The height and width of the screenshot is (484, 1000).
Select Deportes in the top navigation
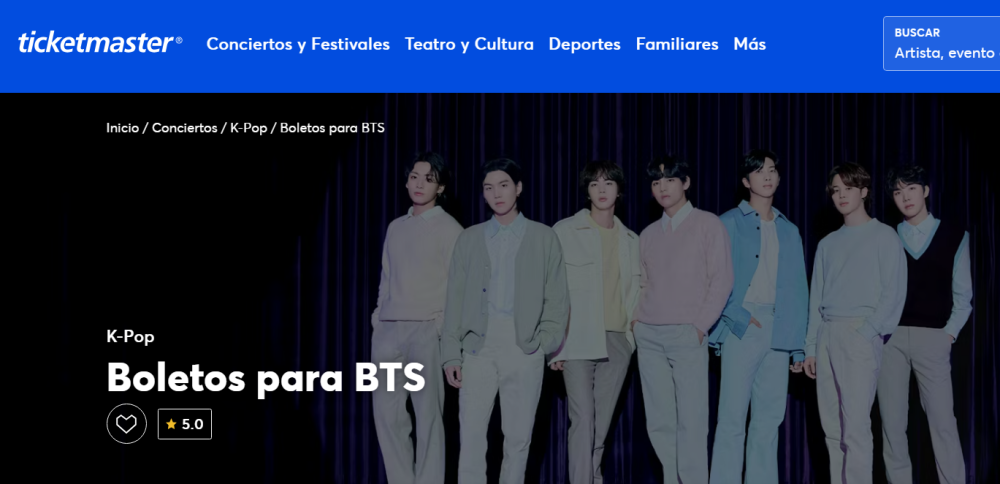[x=585, y=44]
